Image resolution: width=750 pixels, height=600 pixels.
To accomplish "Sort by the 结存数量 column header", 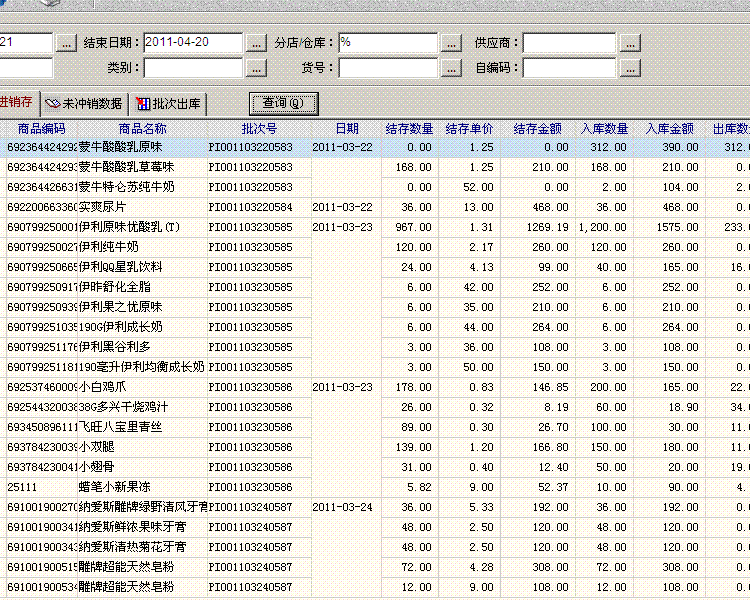I will [409, 129].
